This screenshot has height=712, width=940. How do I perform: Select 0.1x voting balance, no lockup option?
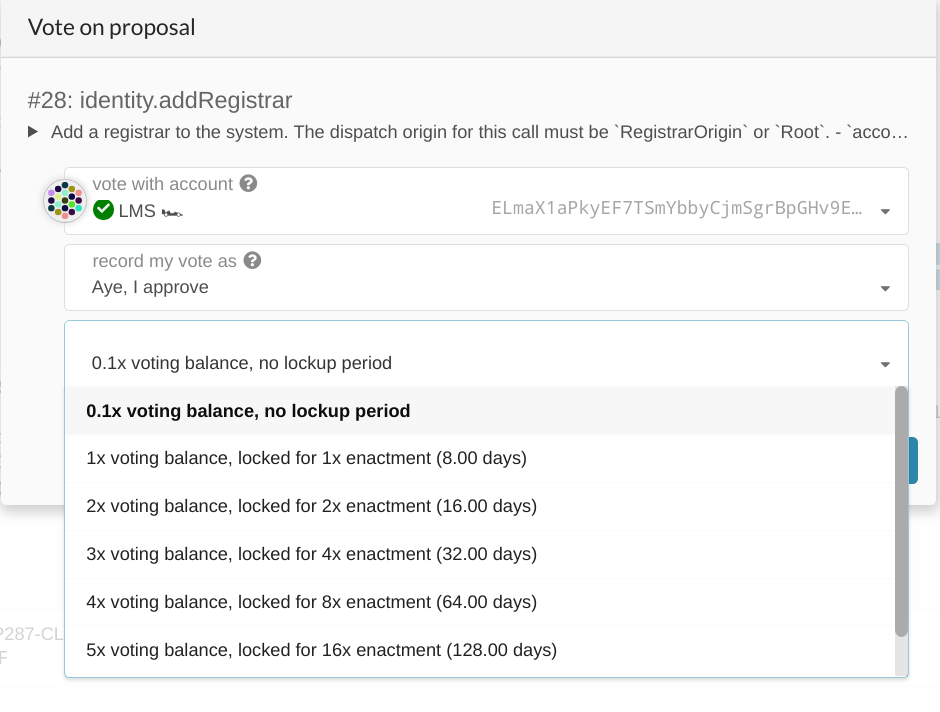(x=248, y=411)
